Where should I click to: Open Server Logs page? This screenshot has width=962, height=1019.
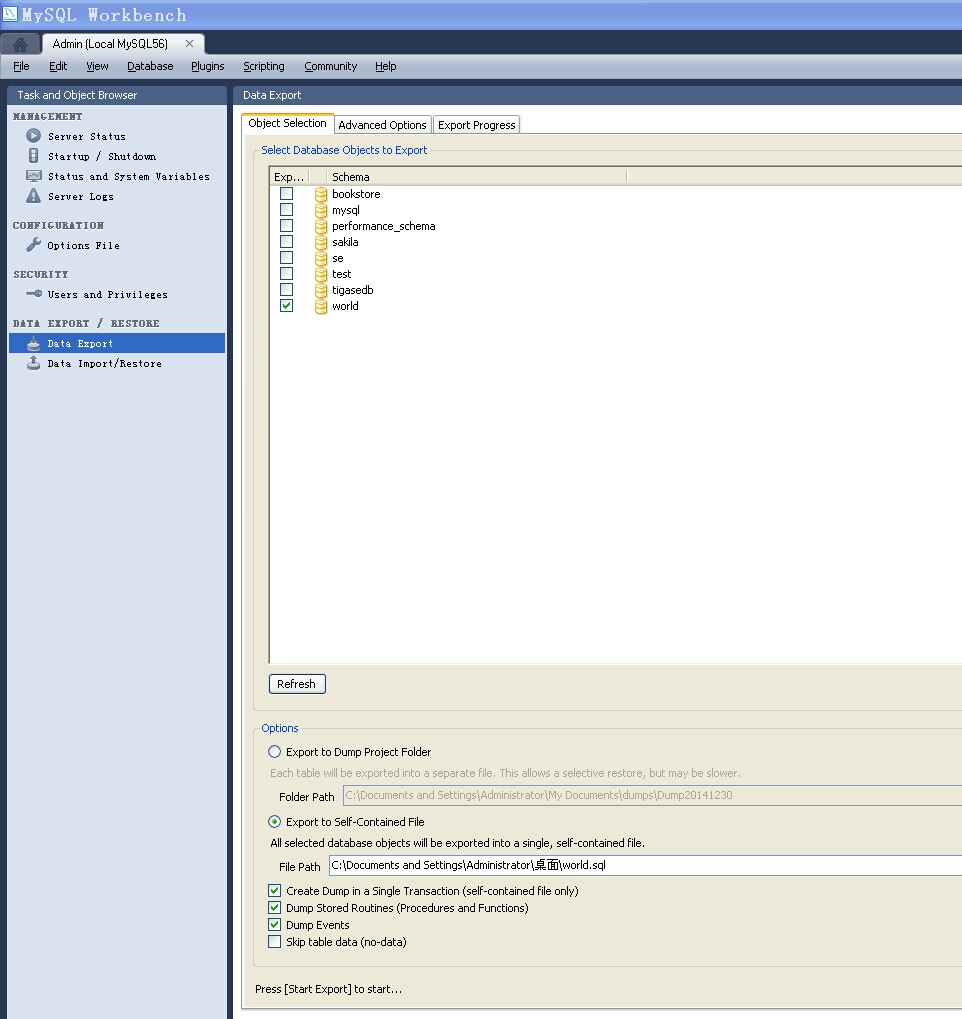81,196
